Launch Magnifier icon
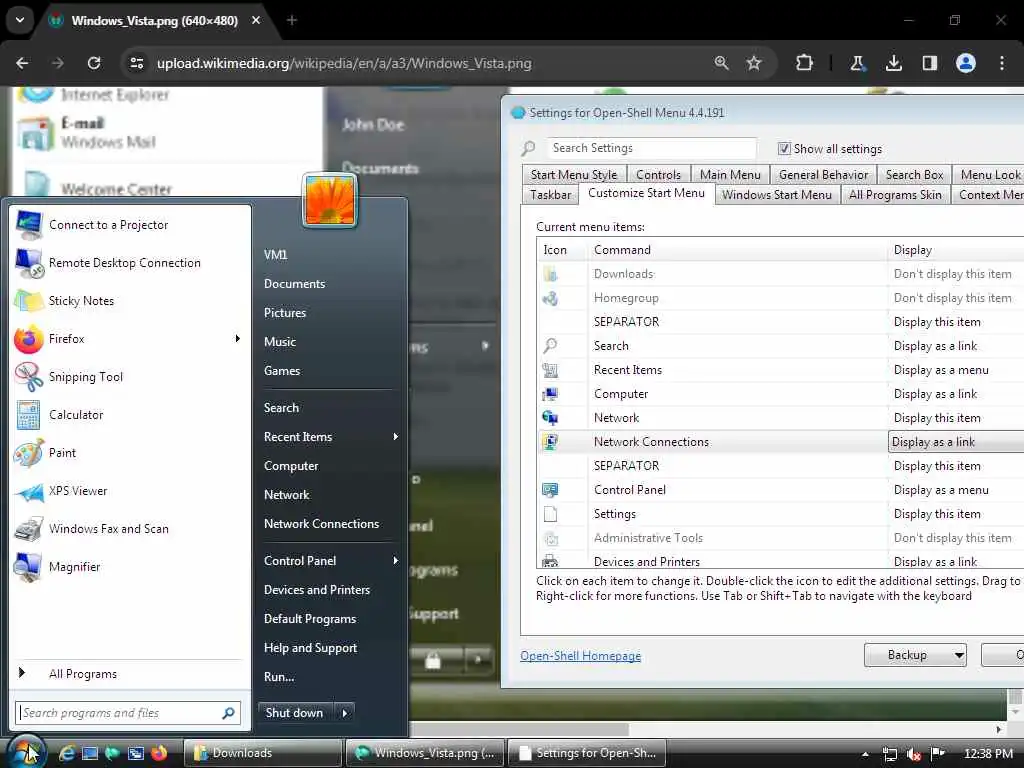Viewport: 1024px width, 768px height. tap(29, 567)
